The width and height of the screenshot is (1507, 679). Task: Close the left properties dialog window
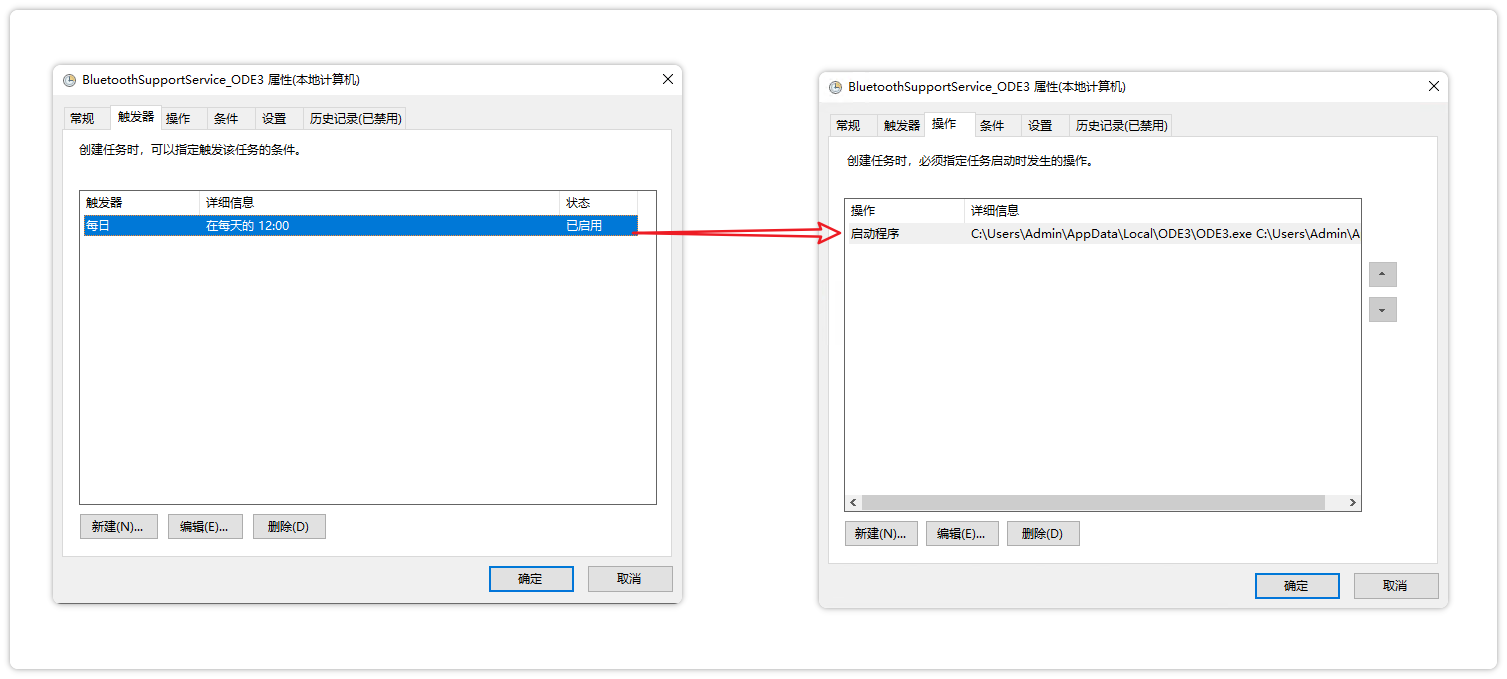668,80
